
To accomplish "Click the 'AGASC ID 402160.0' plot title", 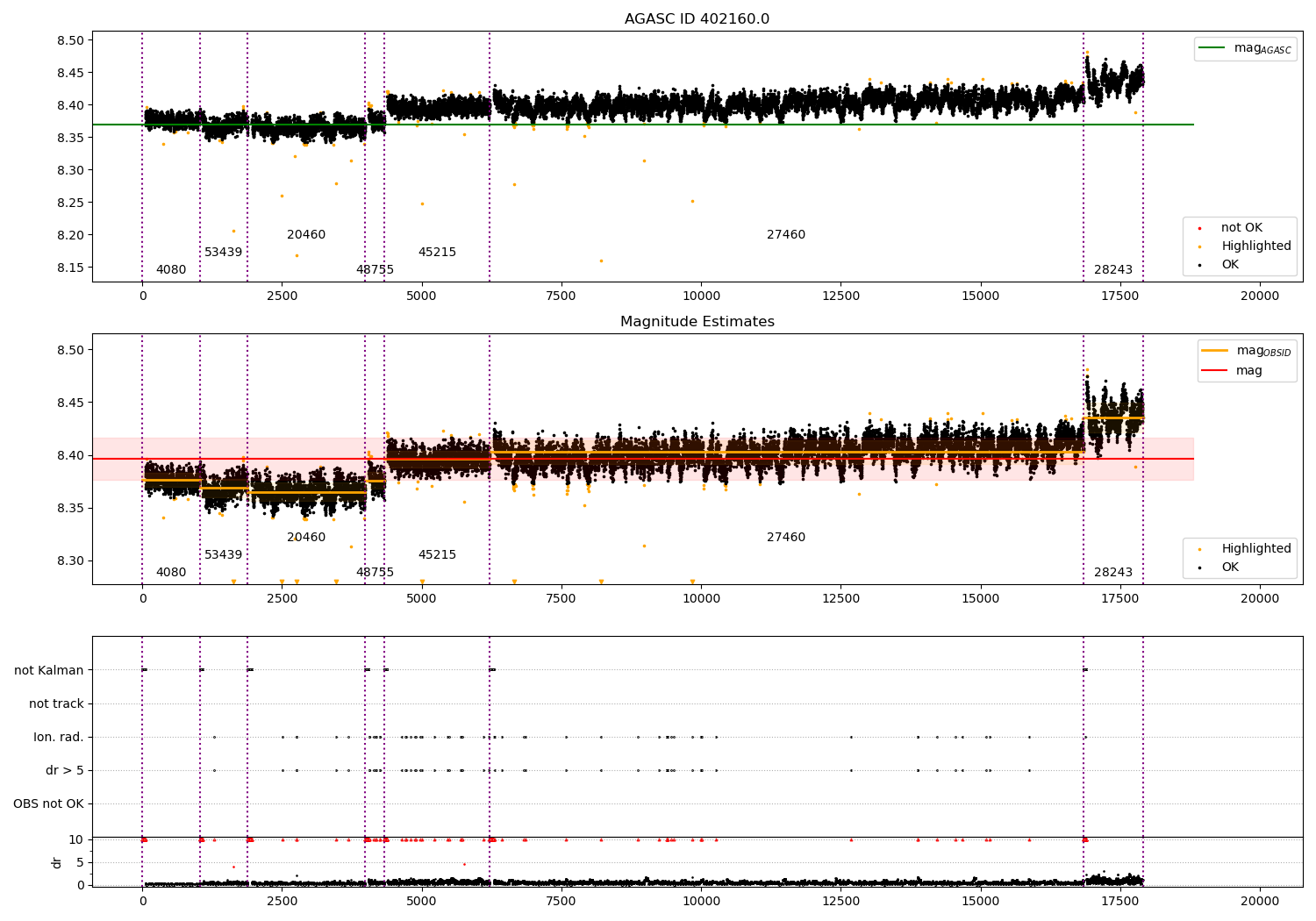I will [x=697, y=18].
